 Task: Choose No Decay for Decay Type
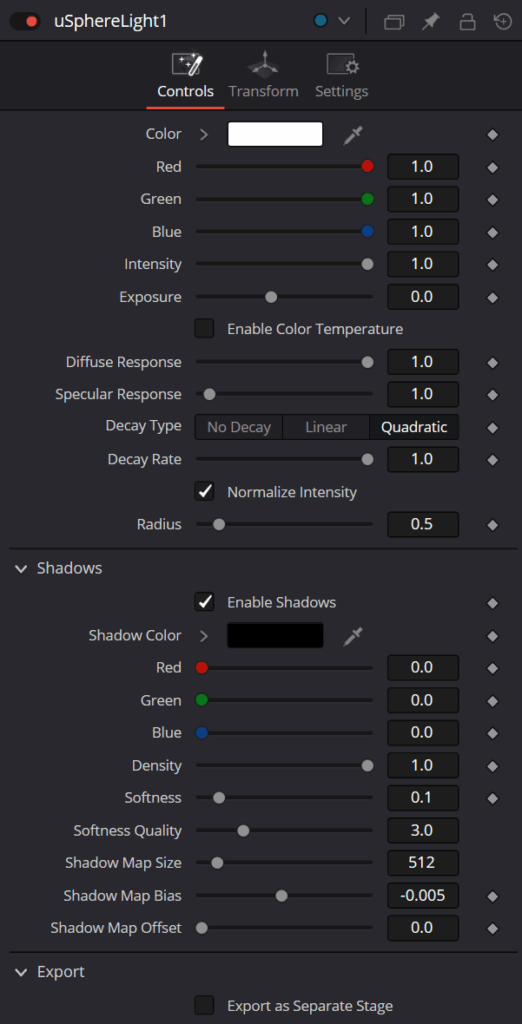tap(238, 428)
